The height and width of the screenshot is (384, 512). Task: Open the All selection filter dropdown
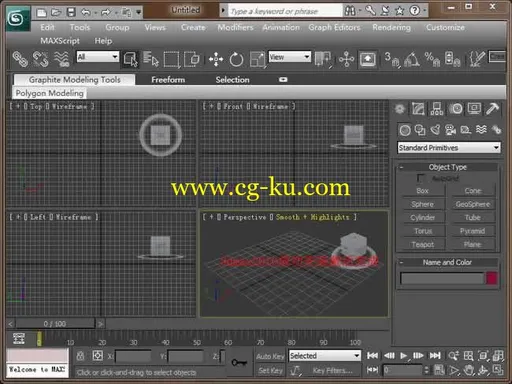tap(97, 57)
